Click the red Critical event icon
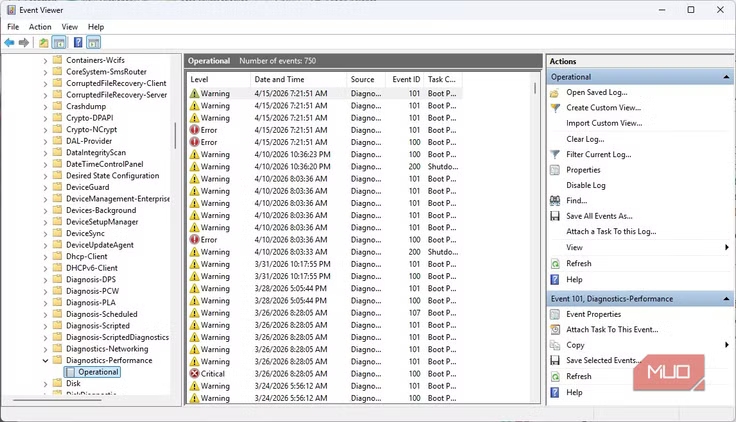Image resolution: width=736 pixels, height=422 pixels. pyautogui.click(x=195, y=374)
